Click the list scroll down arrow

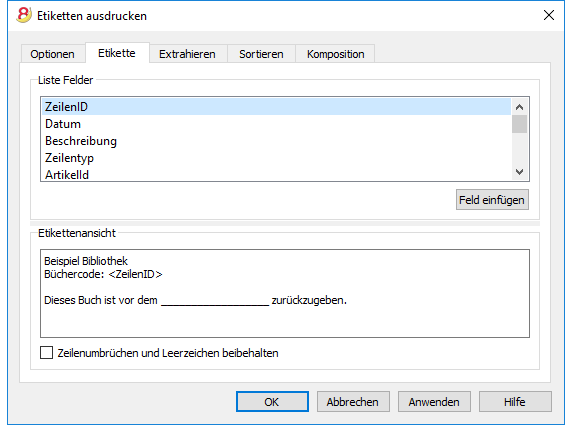point(519,171)
